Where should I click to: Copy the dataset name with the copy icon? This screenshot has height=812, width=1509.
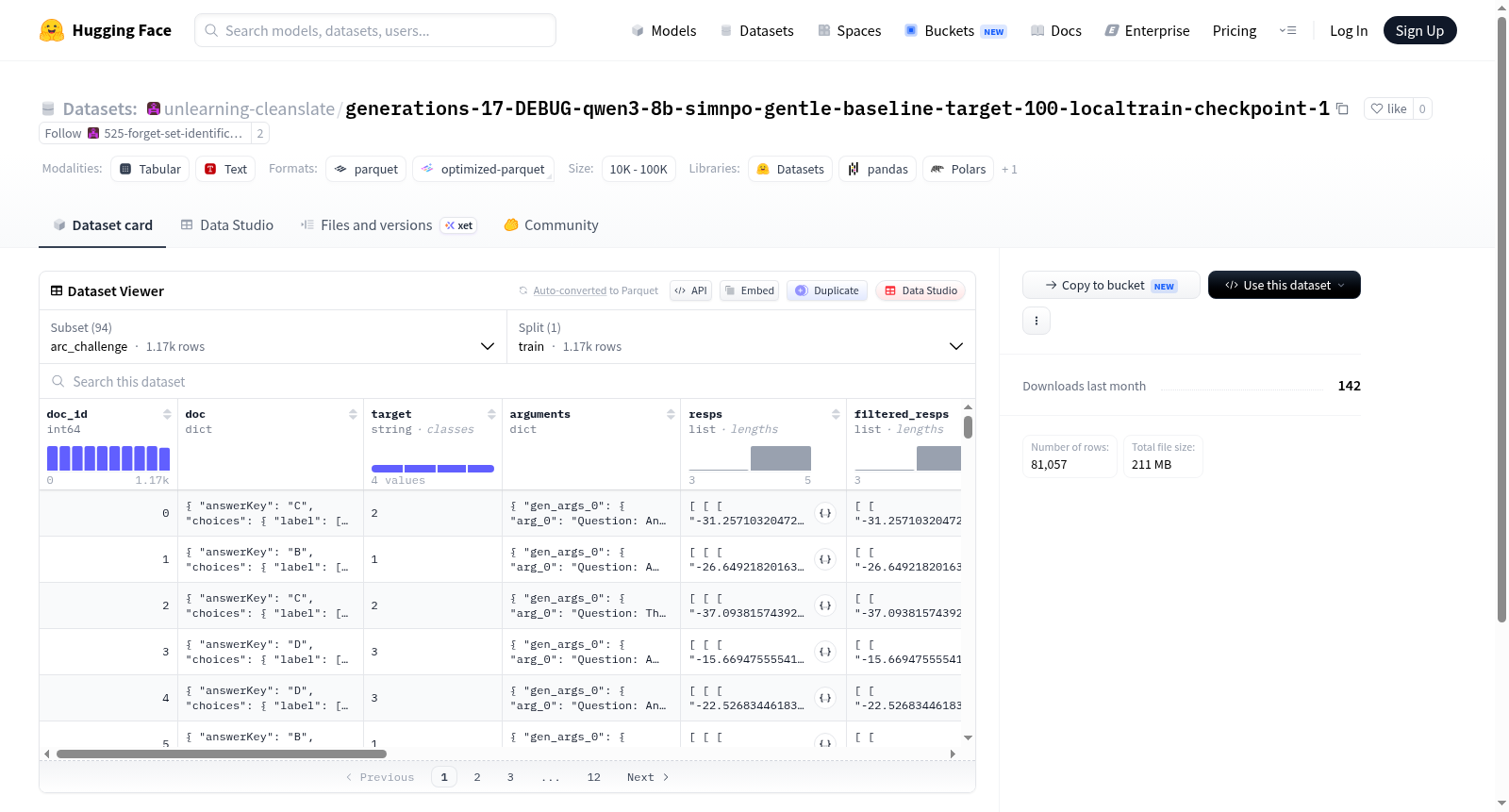tap(1342, 108)
